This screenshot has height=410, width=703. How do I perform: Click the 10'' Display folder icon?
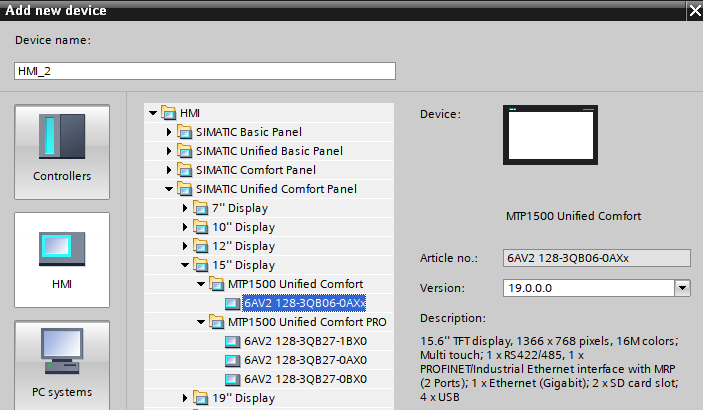[x=200, y=227]
